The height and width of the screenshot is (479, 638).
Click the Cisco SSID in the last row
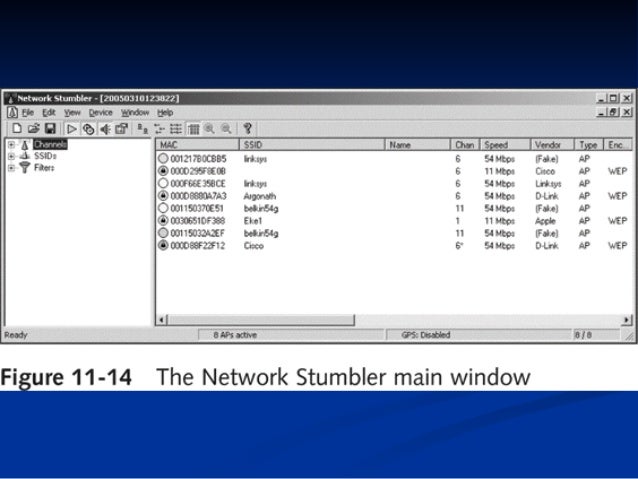(253, 246)
